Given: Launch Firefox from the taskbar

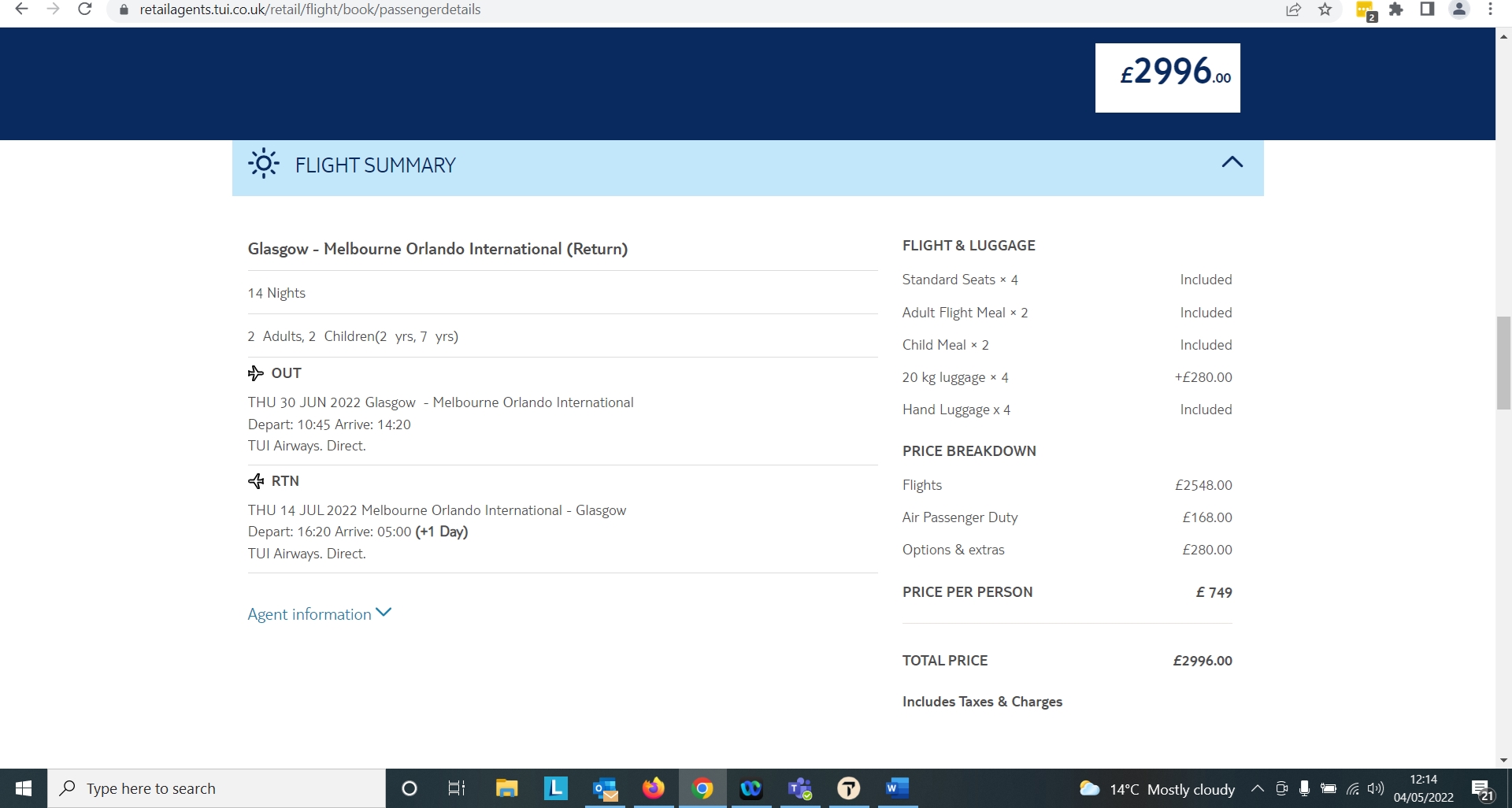Looking at the screenshot, I should tap(654, 788).
